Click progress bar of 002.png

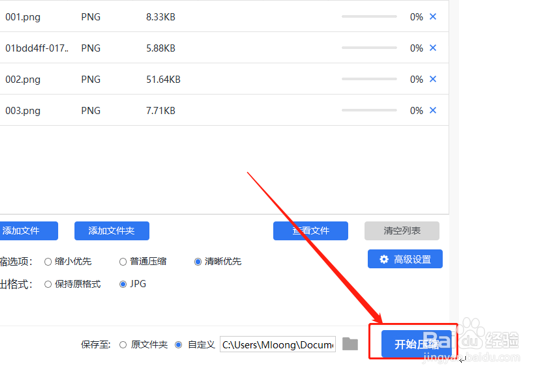tap(369, 79)
